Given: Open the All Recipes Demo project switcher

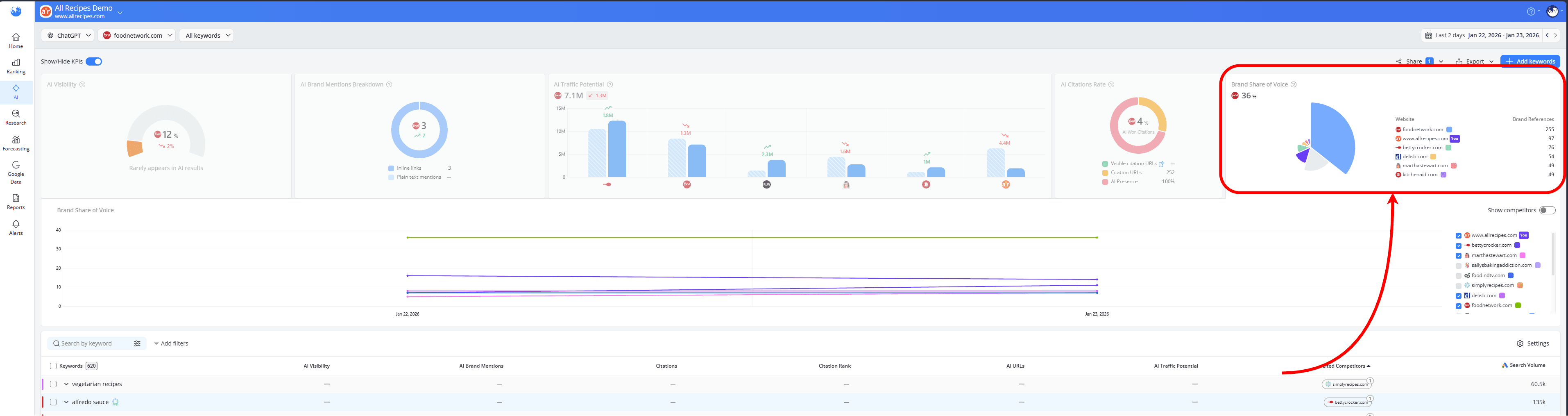Looking at the screenshot, I should coord(120,12).
